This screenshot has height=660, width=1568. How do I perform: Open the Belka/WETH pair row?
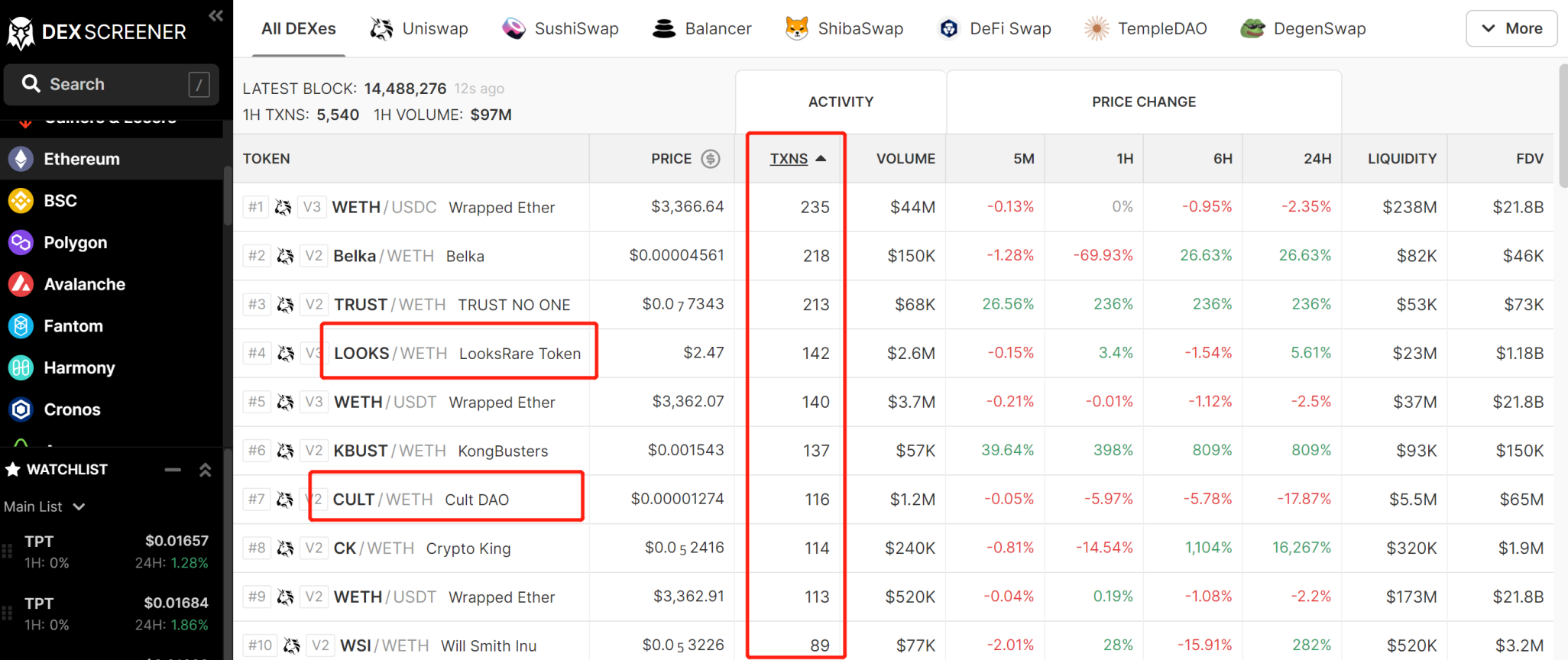(893, 256)
